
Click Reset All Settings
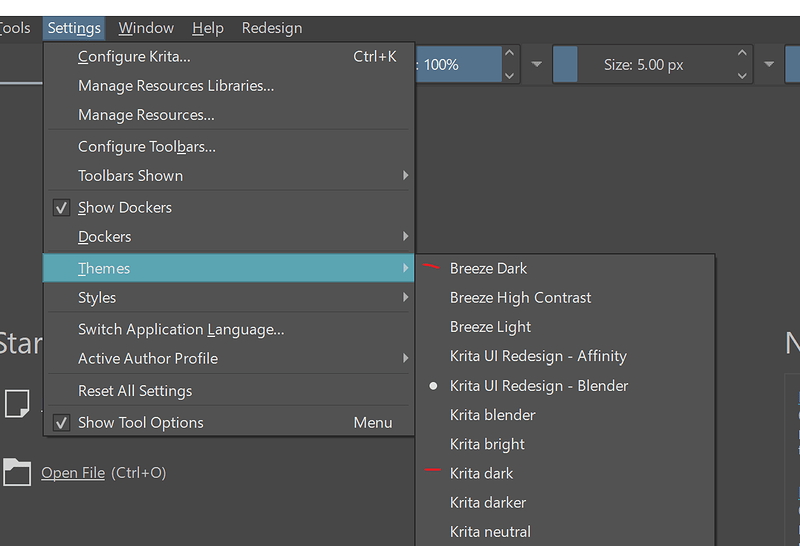(135, 391)
